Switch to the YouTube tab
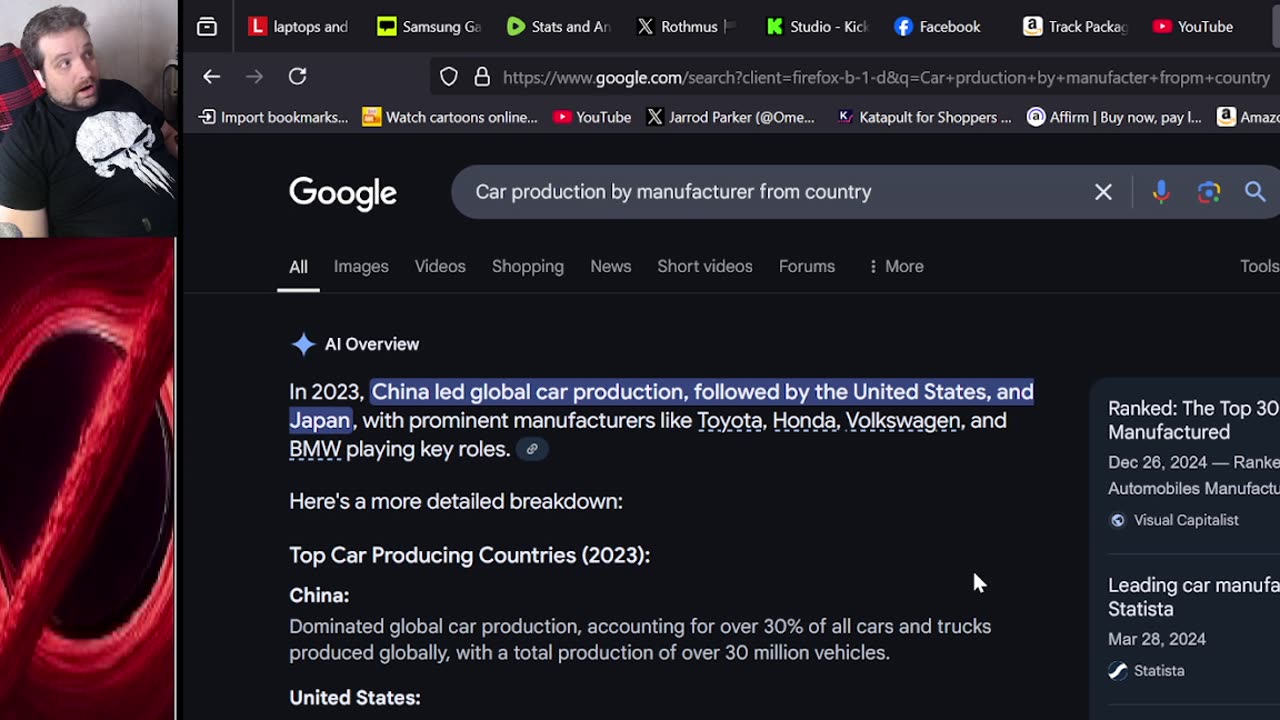The height and width of the screenshot is (720, 1280). click(x=1193, y=27)
